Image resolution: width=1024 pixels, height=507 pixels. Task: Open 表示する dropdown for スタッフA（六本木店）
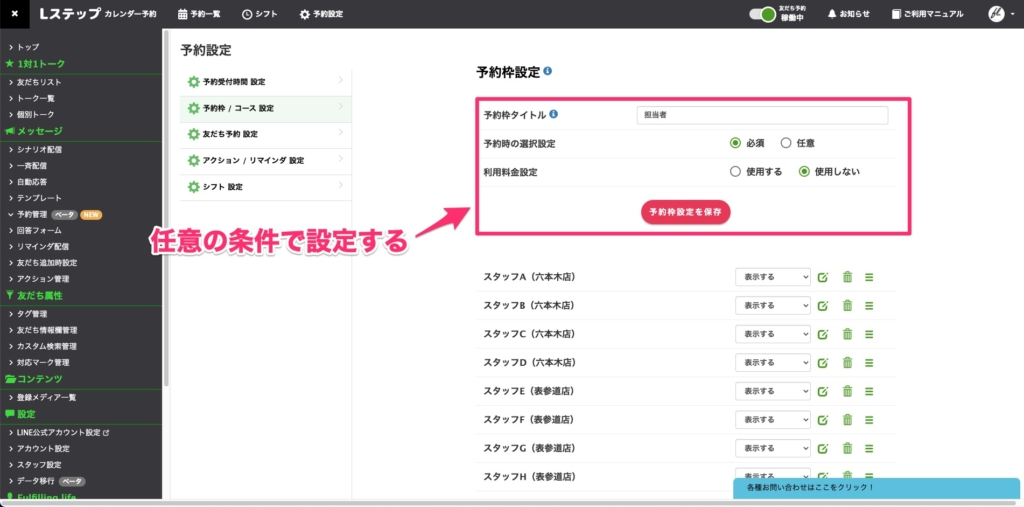coord(772,277)
